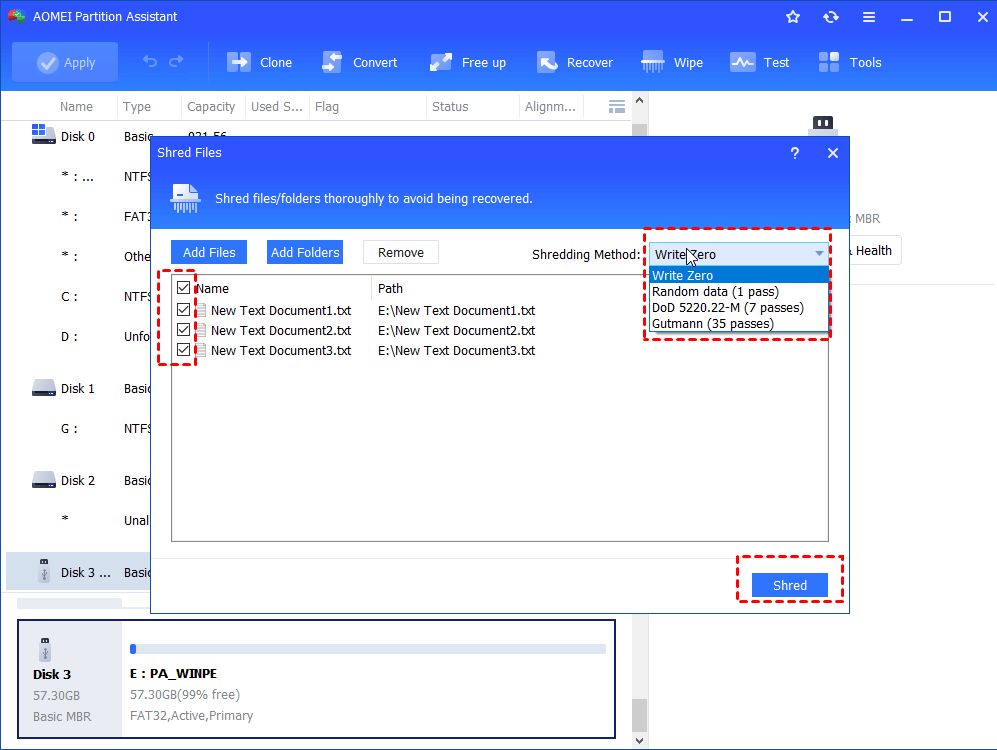997x750 pixels.
Task: Uncheck New Text Document2.txt checkbox
Action: [x=183, y=329]
